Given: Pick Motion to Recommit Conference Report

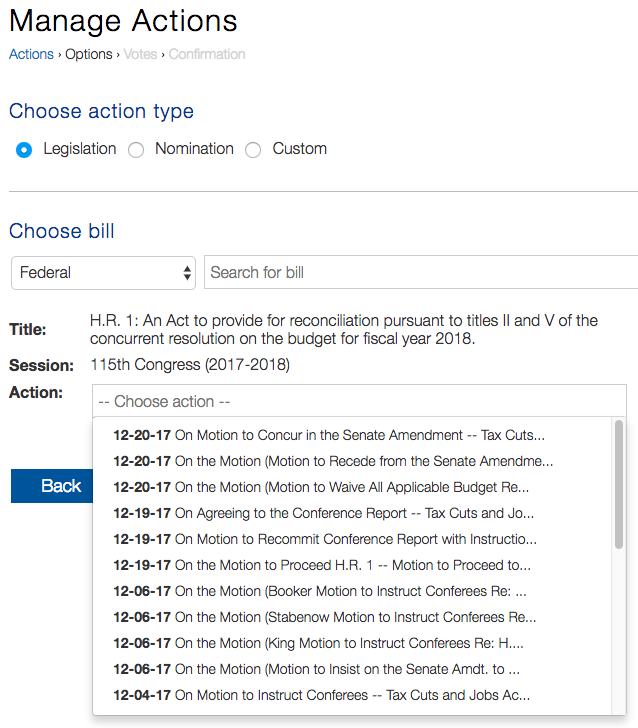Looking at the screenshot, I should click(325, 539).
